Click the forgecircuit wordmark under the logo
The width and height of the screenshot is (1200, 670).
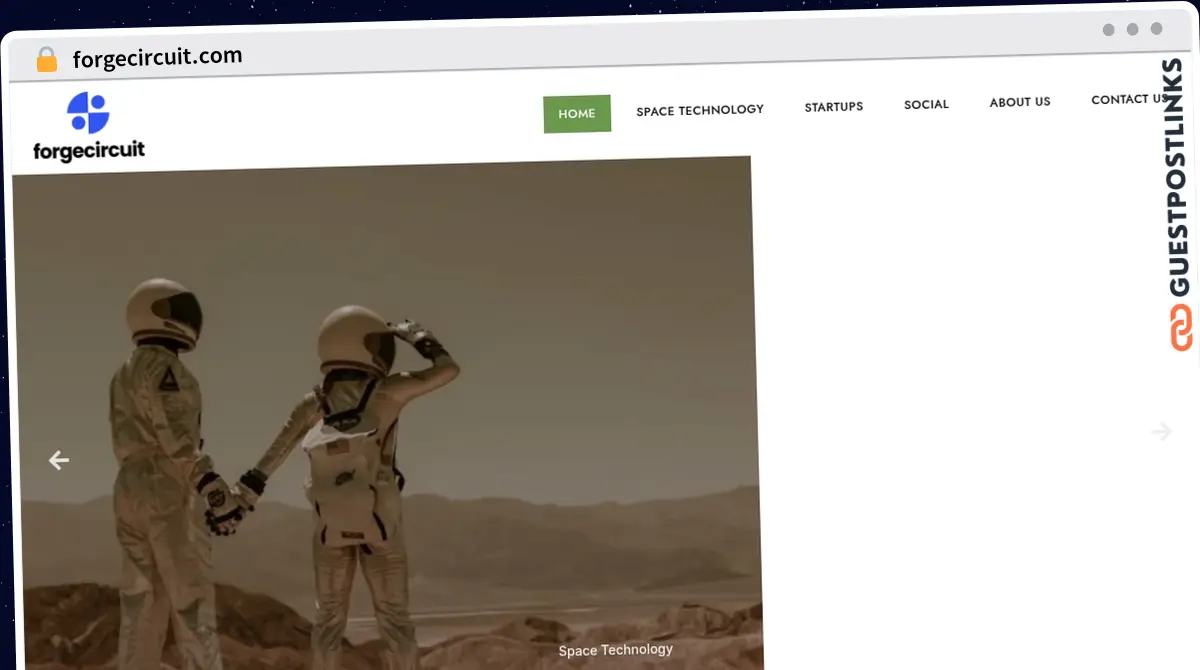coord(89,151)
